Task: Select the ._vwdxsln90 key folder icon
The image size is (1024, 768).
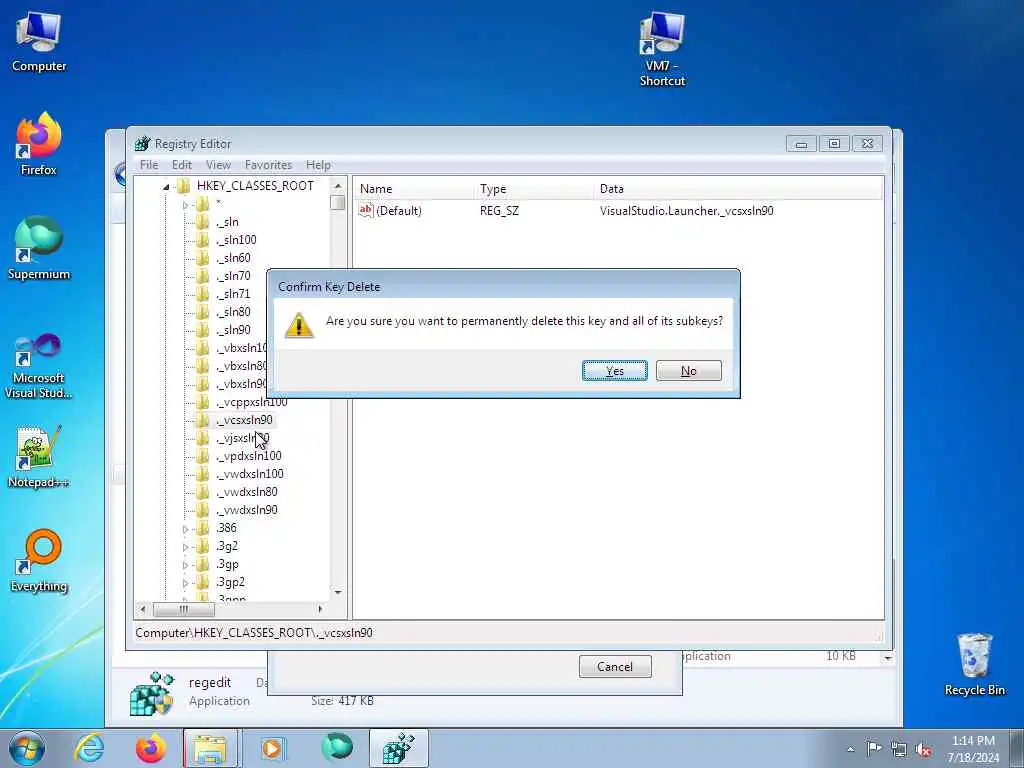Action: tap(203, 509)
